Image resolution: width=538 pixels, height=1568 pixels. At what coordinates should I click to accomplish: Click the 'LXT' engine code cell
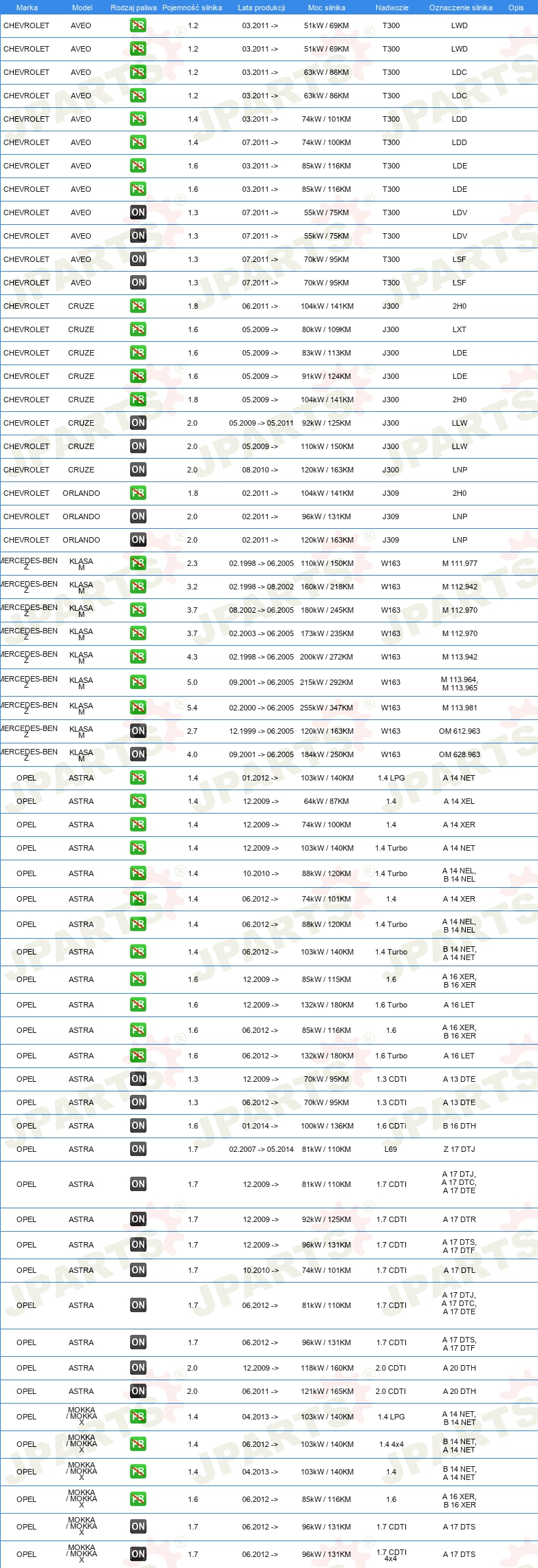click(x=460, y=329)
